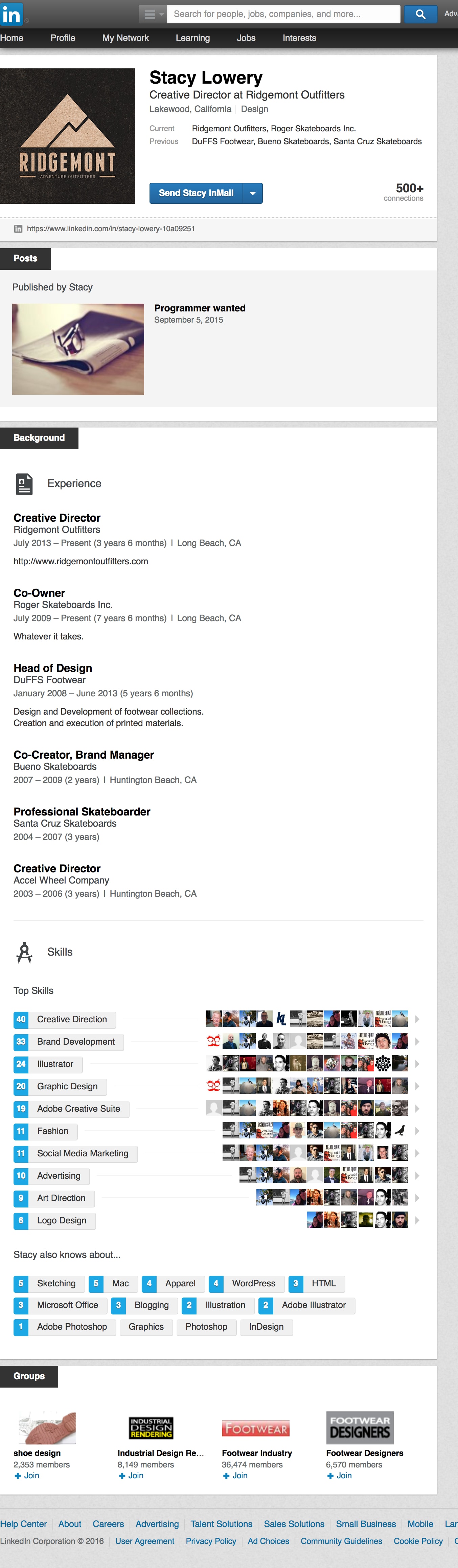This screenshot has width=458, height=1568.
Task: Click plus icon to join shoe design group
Action: click(x=18, y=1476)
